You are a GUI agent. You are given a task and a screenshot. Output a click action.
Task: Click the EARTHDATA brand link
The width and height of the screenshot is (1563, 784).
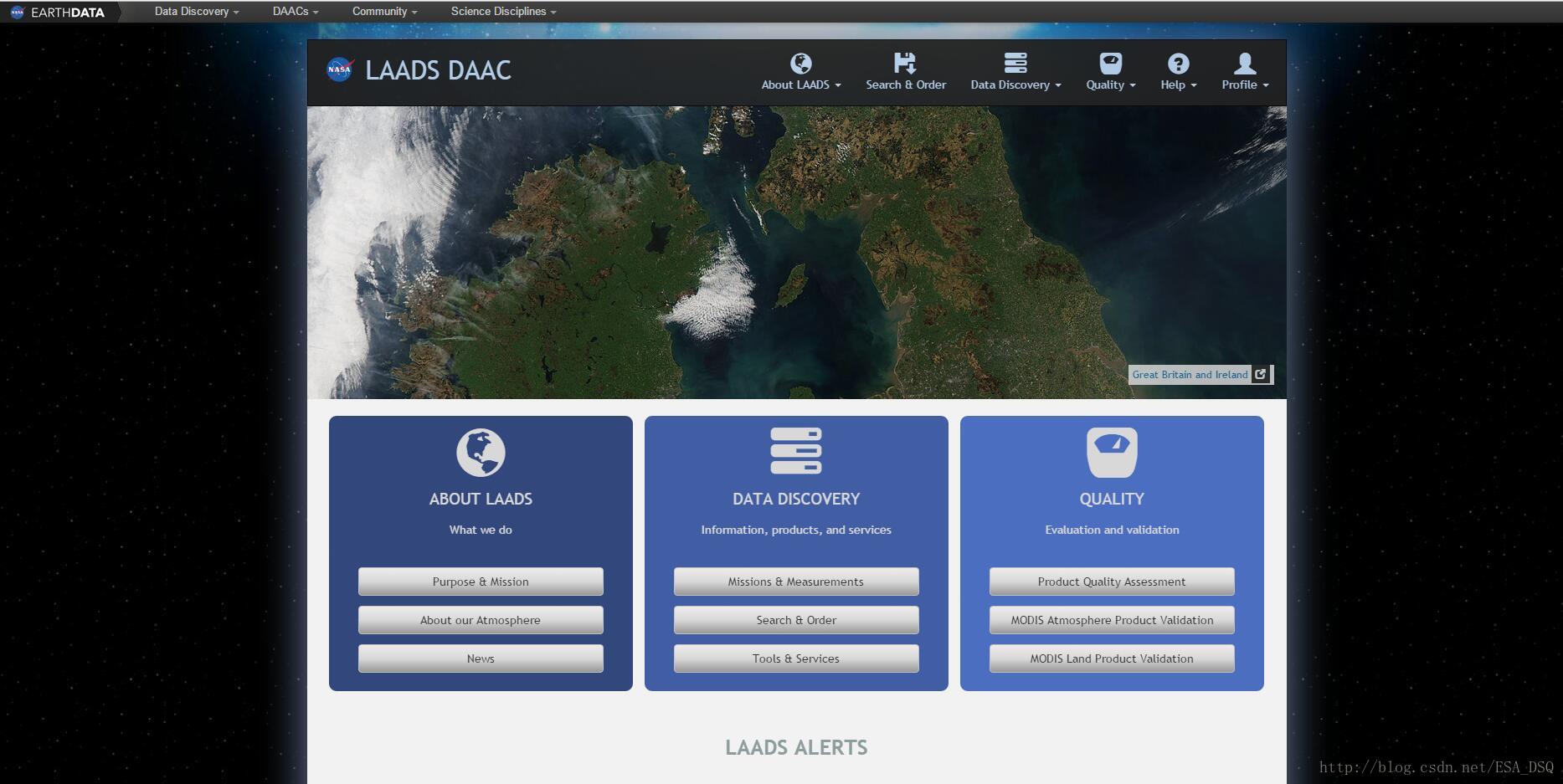pyautogui.click(x=68, y=12)
